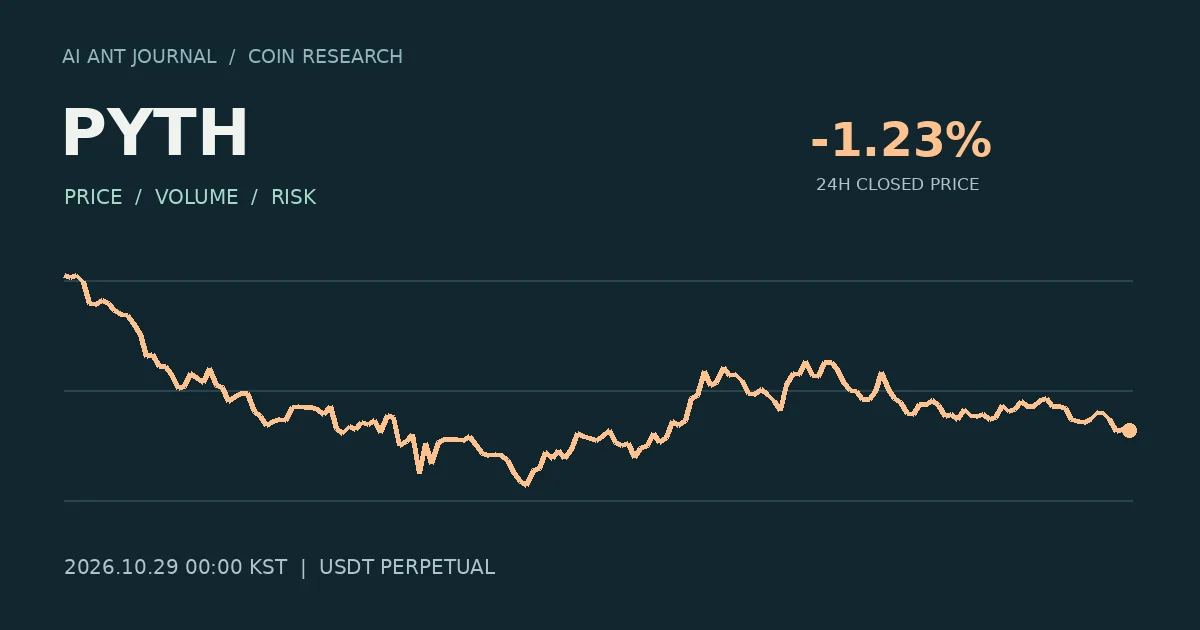Select the PYTH coin title

pyautogui.click(x=155, y=134)
